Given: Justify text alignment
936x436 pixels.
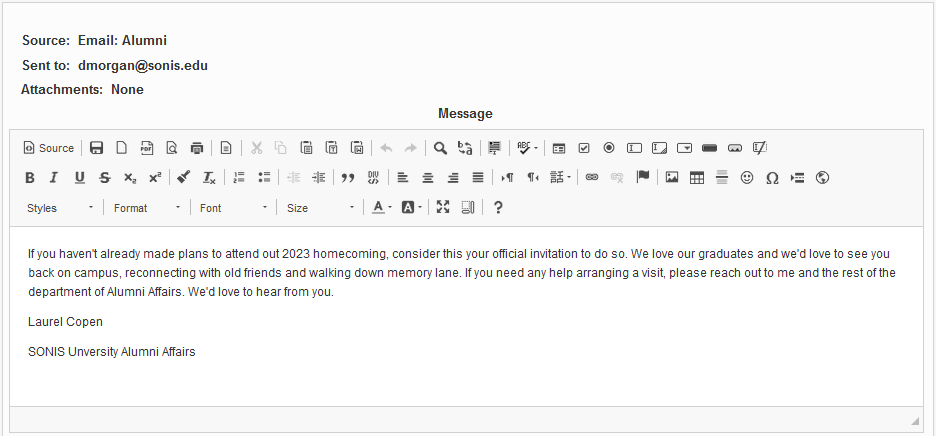Looking at the screenshot, I should coord(478,177).
